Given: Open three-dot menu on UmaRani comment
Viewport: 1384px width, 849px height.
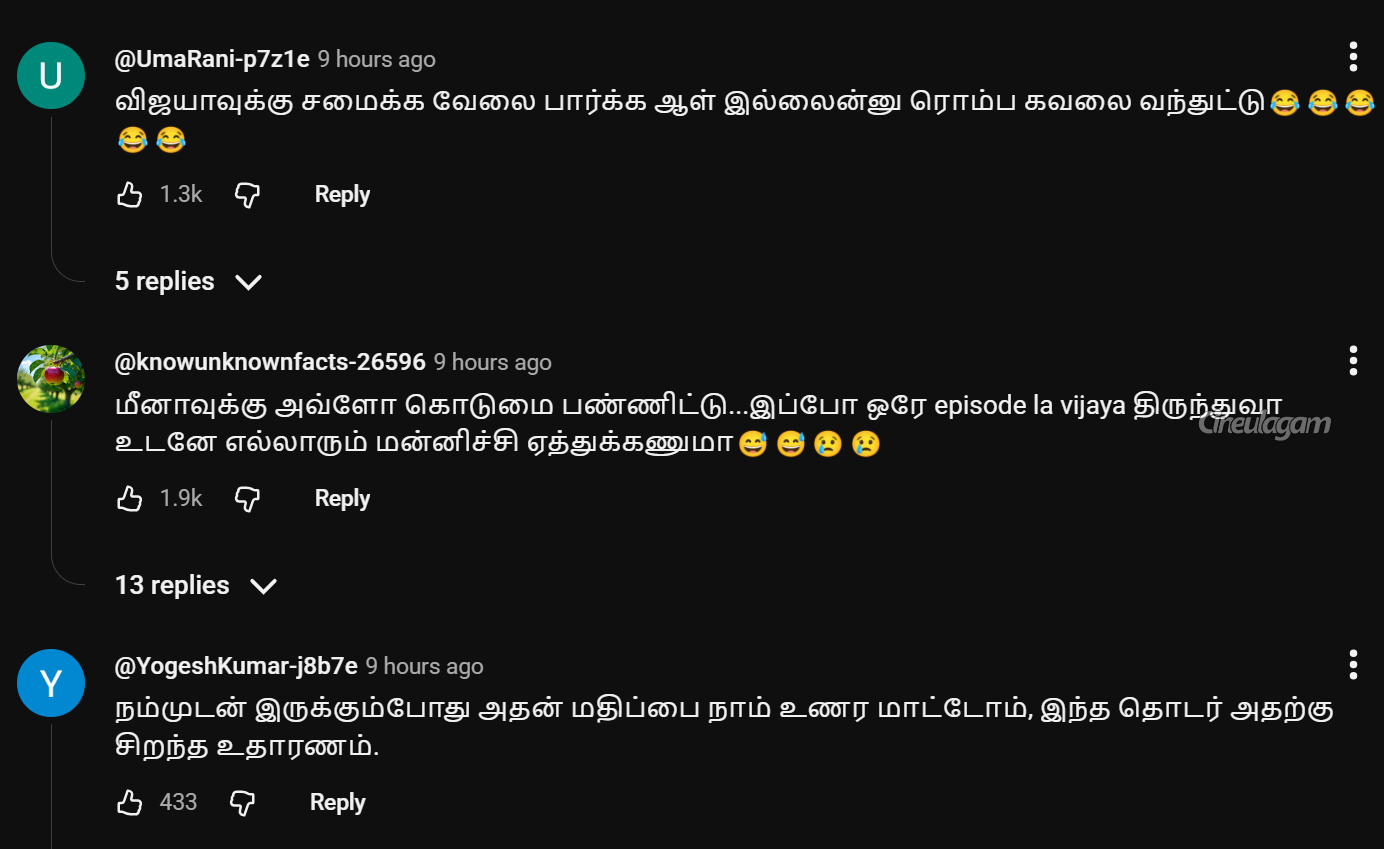Looking at the screenshot, I should [1353, 57].
